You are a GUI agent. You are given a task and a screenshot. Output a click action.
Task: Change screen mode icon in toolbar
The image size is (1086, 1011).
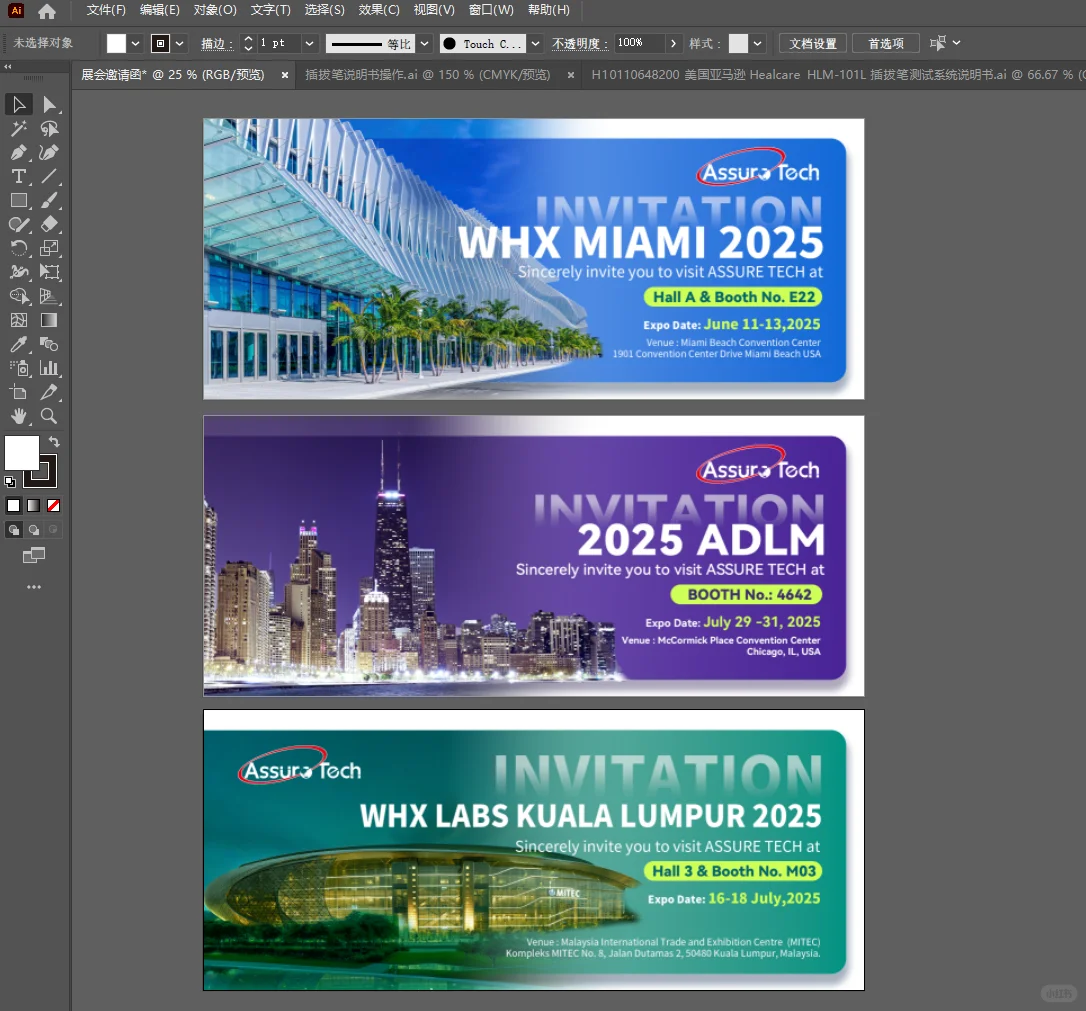point(34,555)
